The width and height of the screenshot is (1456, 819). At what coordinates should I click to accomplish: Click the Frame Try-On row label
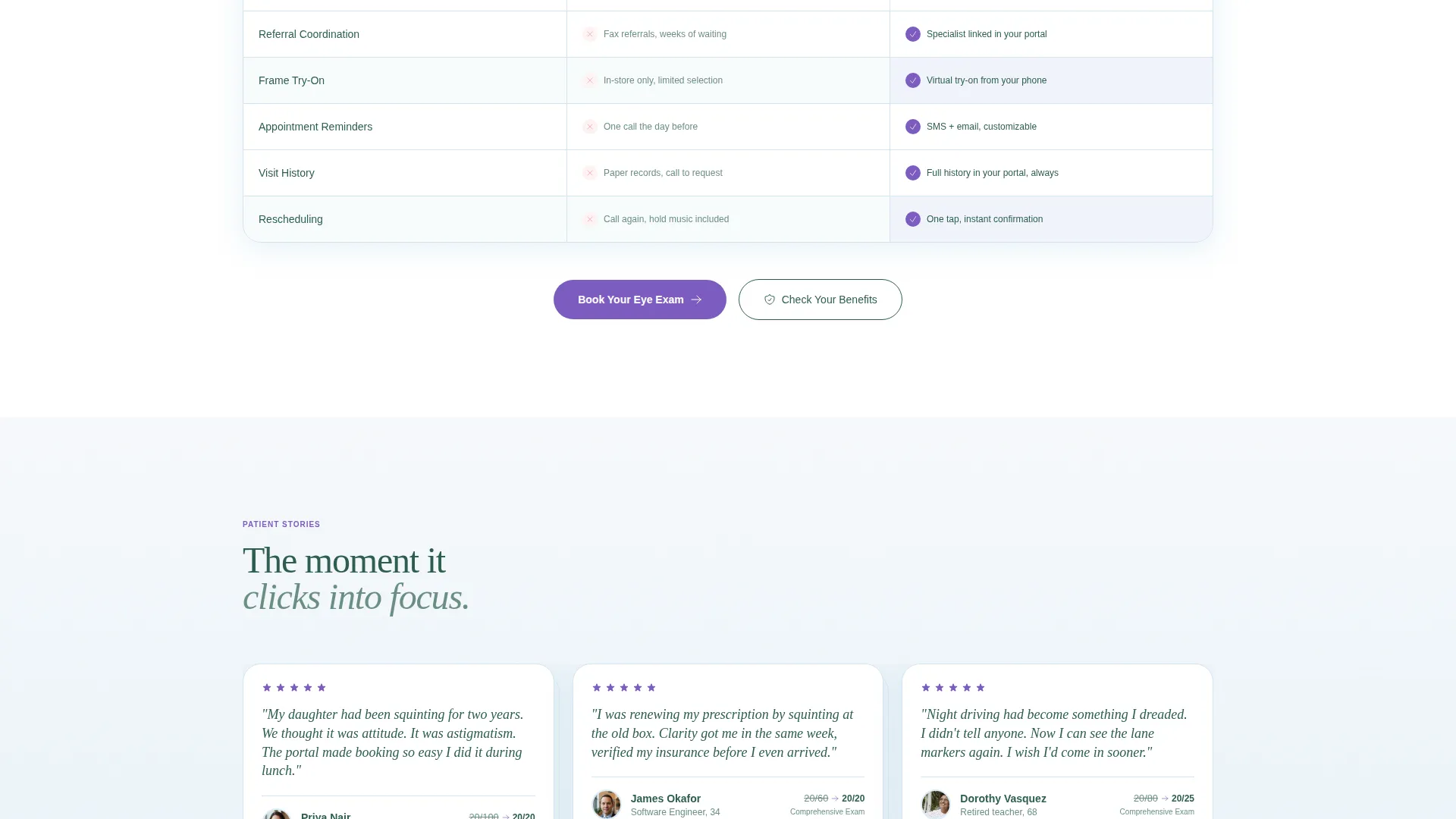click(x=291, y=80)
